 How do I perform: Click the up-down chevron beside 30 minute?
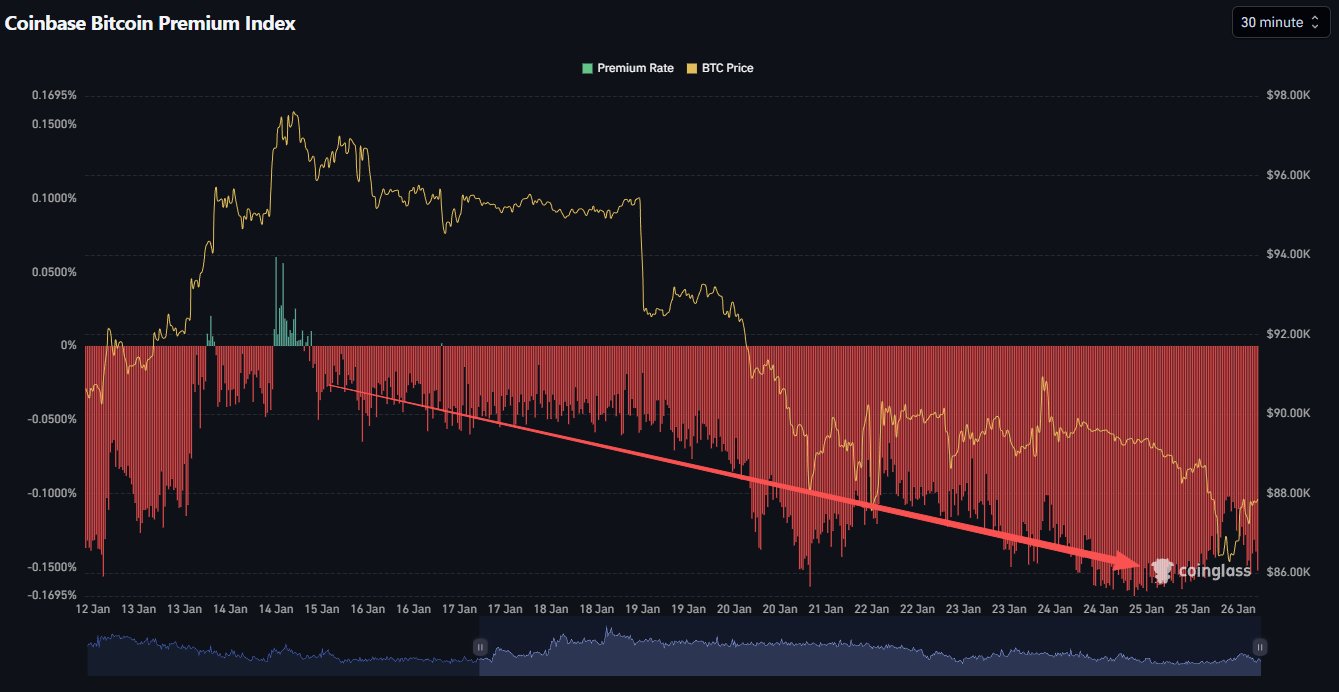(x=1315, y=22)
